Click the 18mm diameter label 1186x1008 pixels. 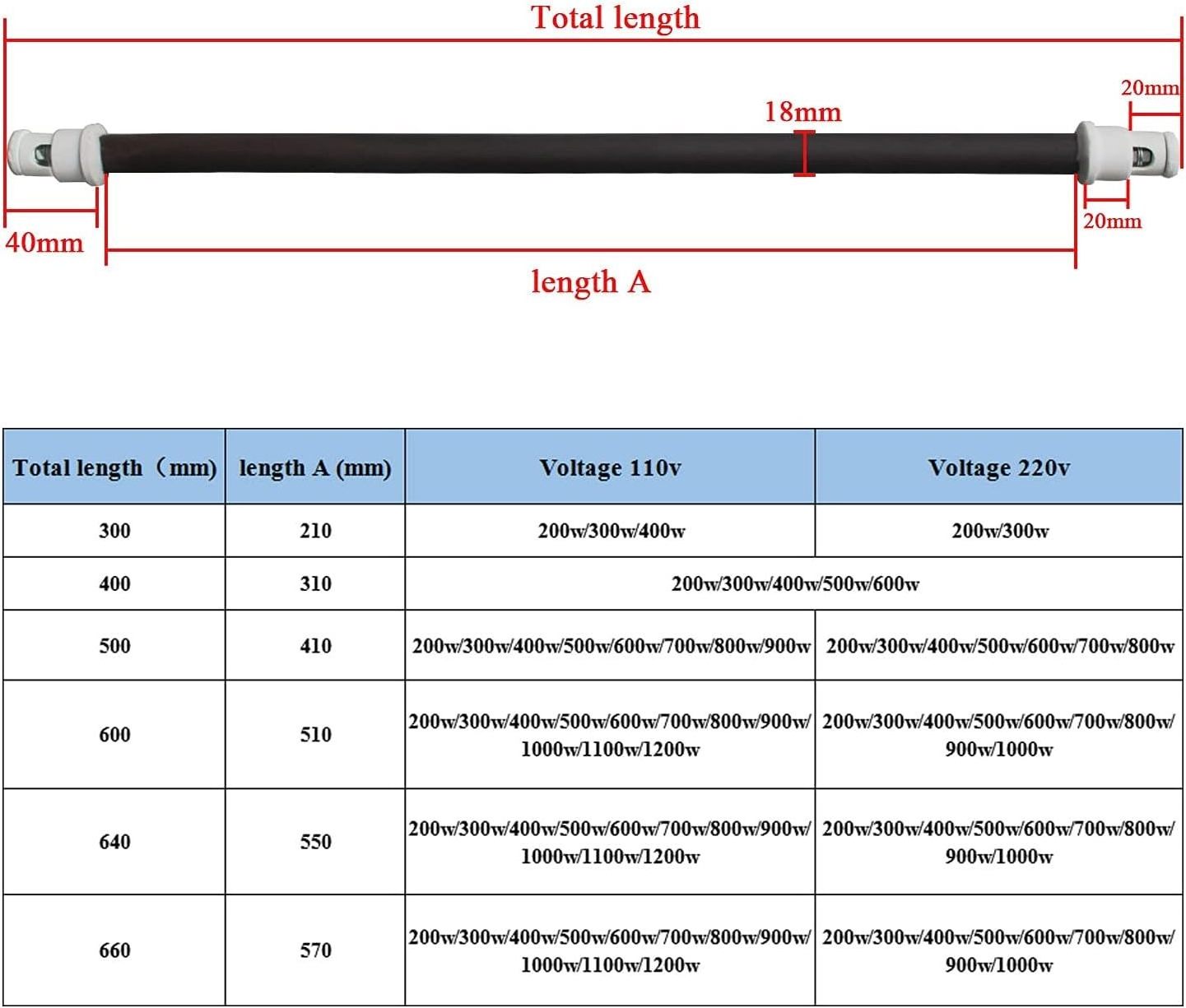point(803,112)
